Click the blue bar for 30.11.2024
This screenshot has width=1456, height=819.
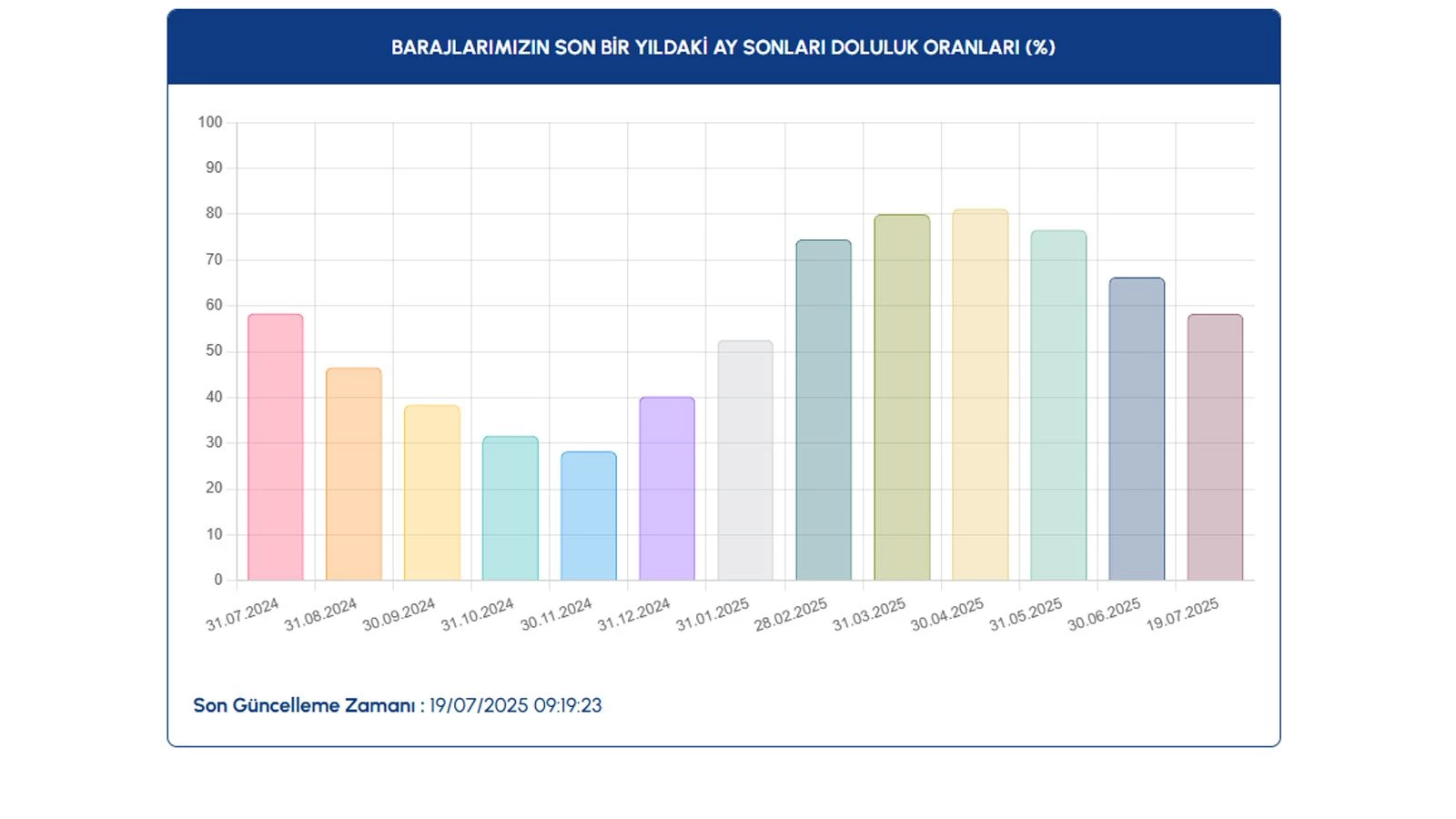588,516
